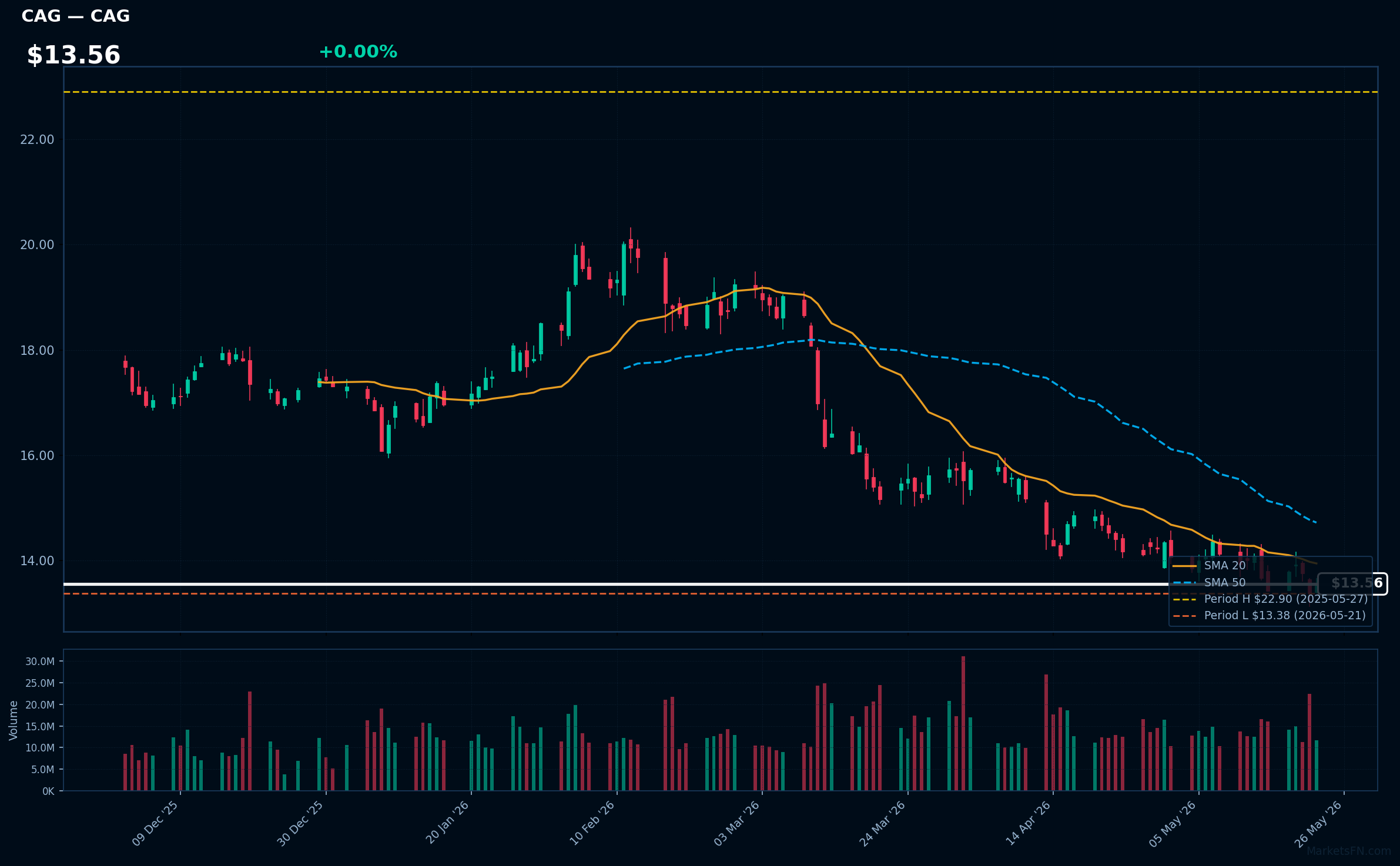Image resolution: width=1400 pixels, height=866 pixels.
Task: Click the 05 May '26 date label
Action: pyautogui.click(x=1173, y=823)
